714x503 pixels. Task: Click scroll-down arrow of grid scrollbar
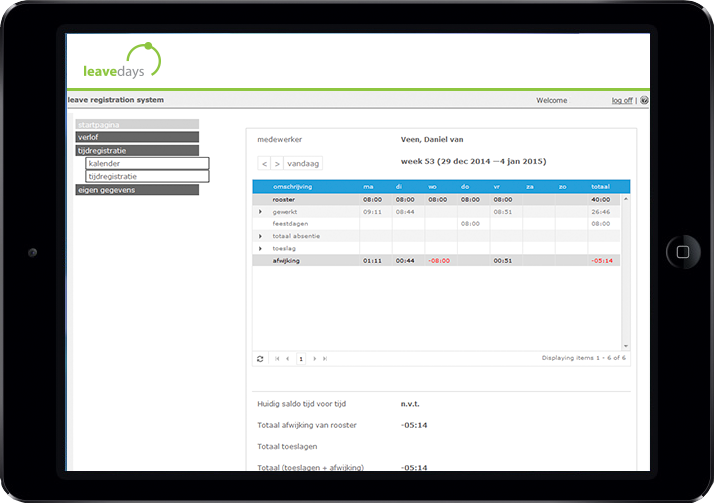coord(626,346)
